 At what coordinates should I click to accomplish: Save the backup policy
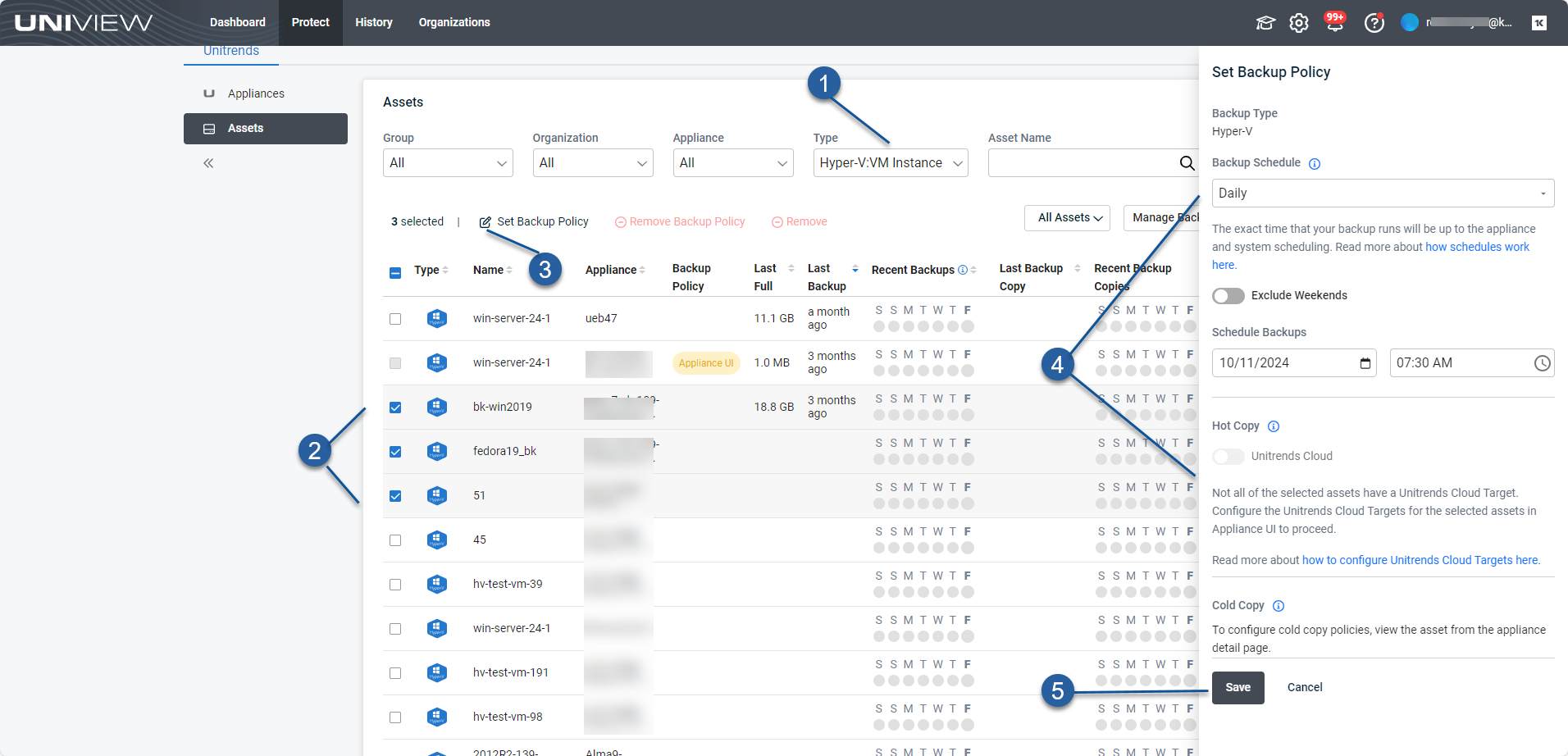coord(1238,688)
